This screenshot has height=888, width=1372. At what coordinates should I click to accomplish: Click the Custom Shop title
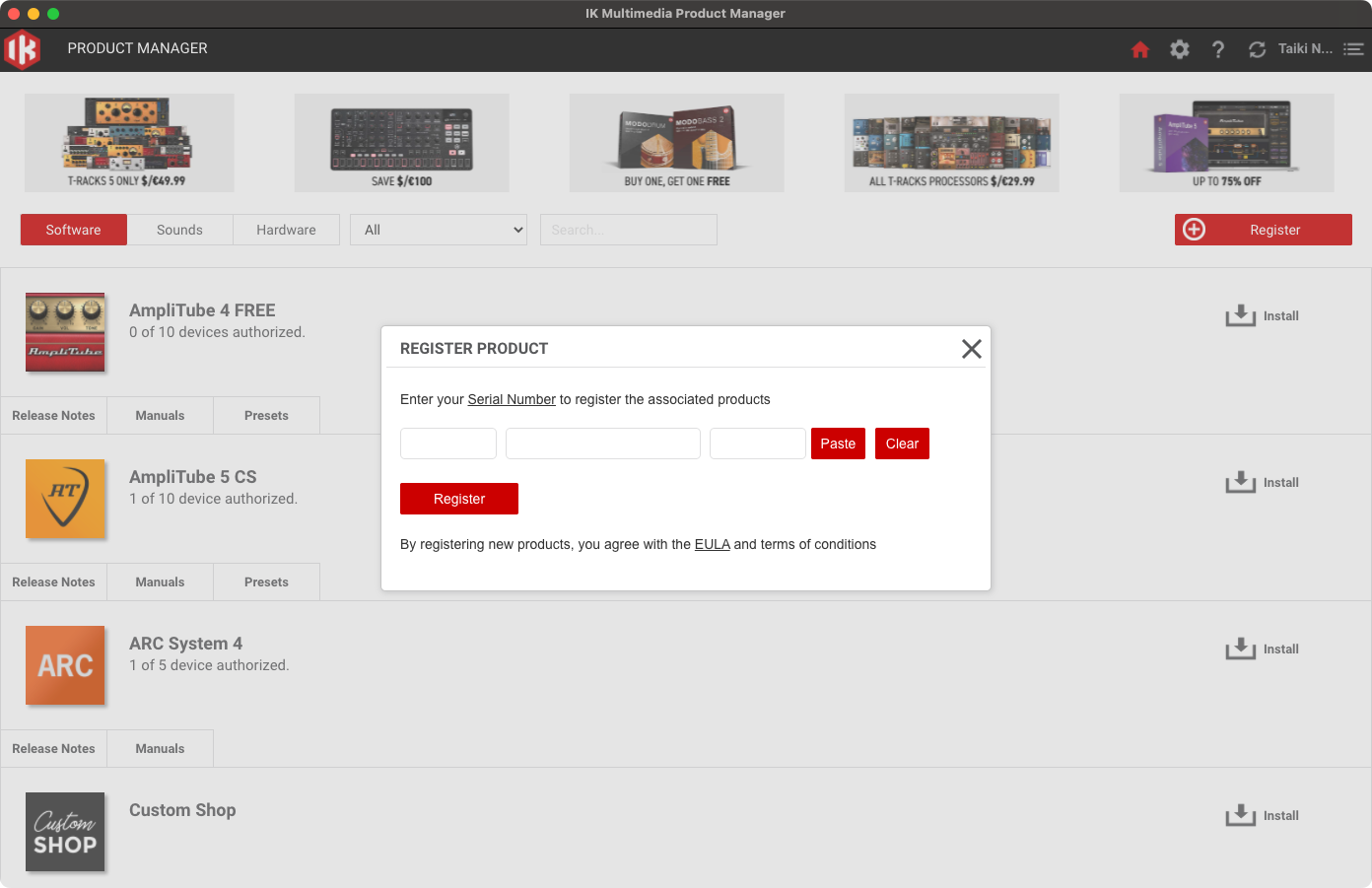[x=182, y=810]
